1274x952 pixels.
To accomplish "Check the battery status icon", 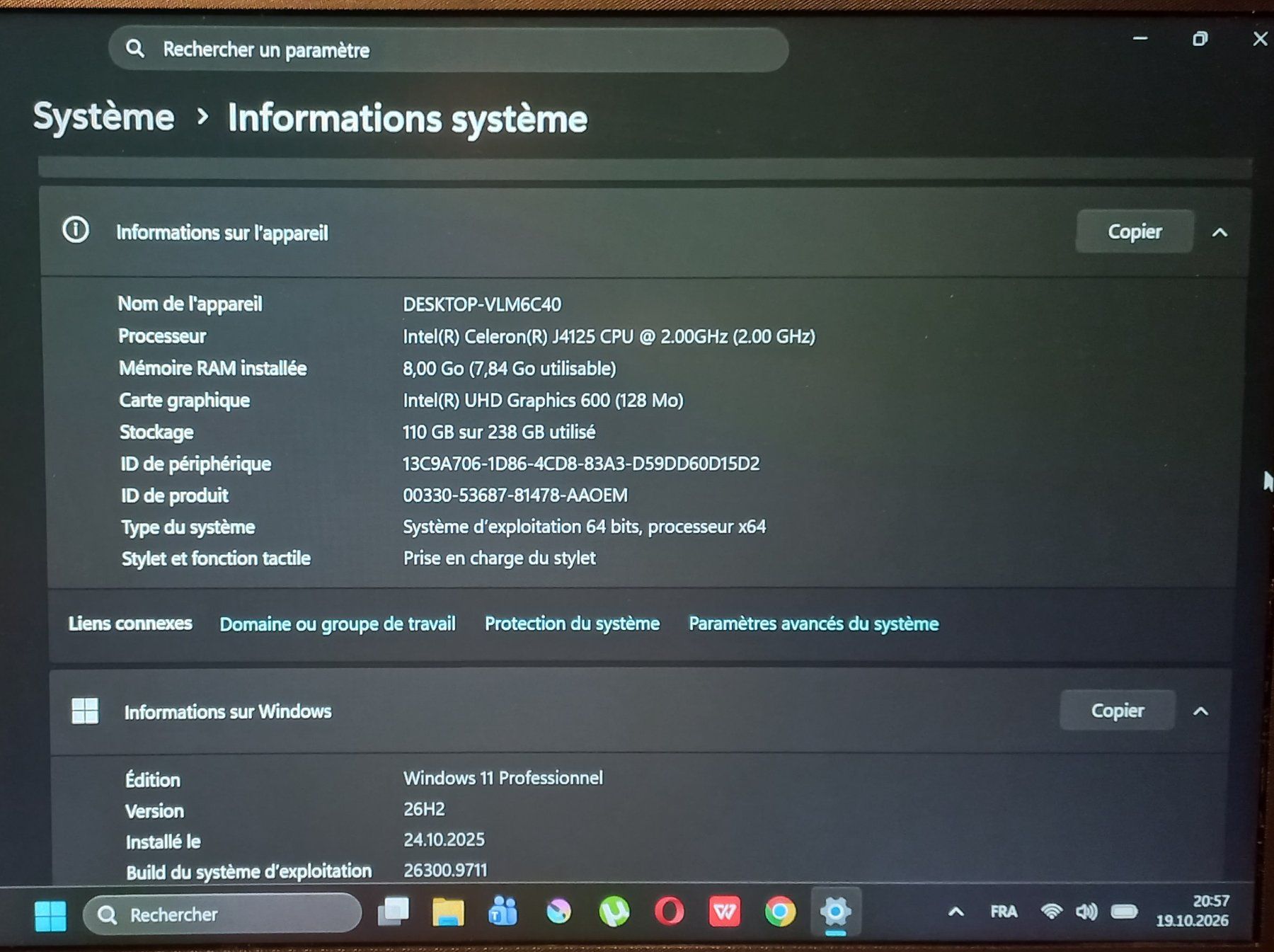I will pos(1124,911).
